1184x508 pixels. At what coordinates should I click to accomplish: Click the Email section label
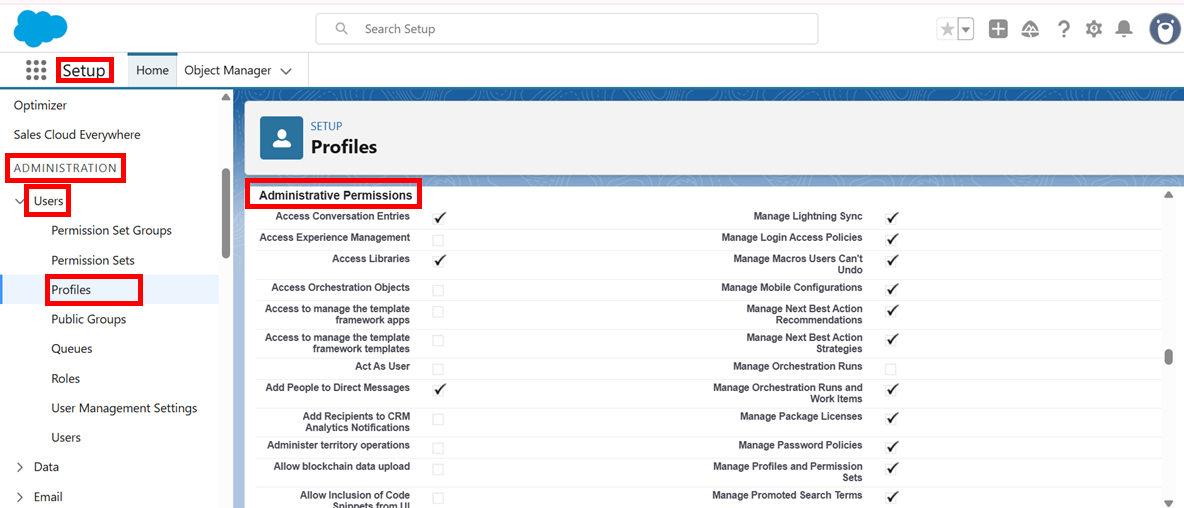tap(48, 497)
